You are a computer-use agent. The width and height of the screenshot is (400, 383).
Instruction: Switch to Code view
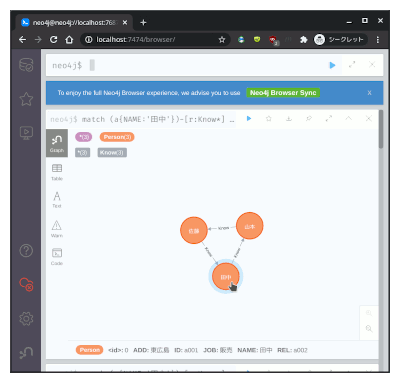[57, 257]
